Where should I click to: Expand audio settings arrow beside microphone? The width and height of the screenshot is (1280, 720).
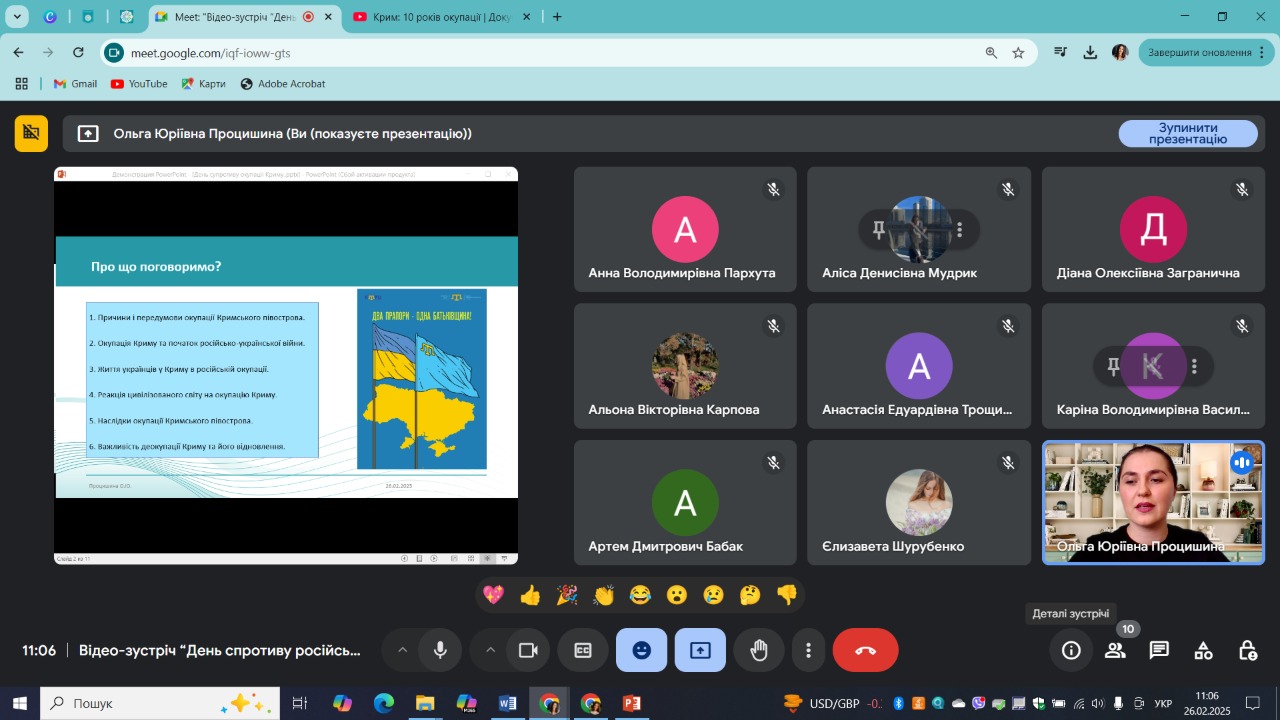[402, 650]
